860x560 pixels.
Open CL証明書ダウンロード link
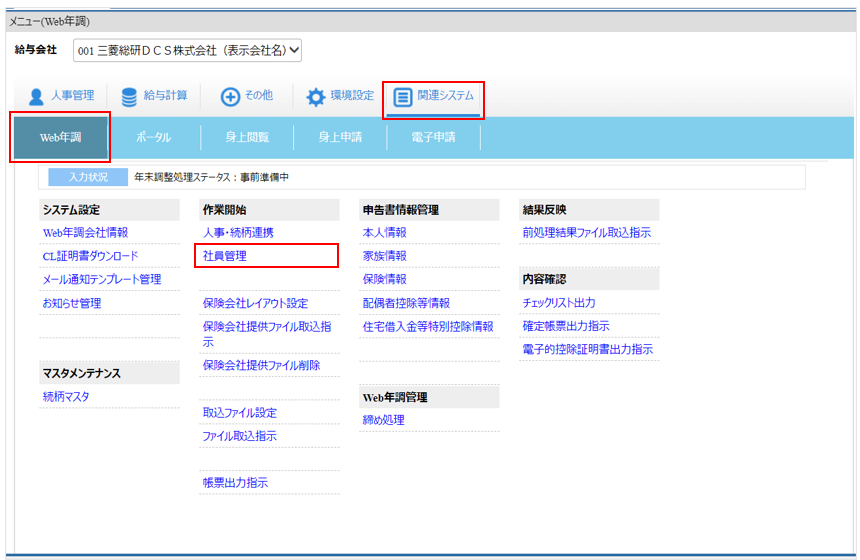90,256
